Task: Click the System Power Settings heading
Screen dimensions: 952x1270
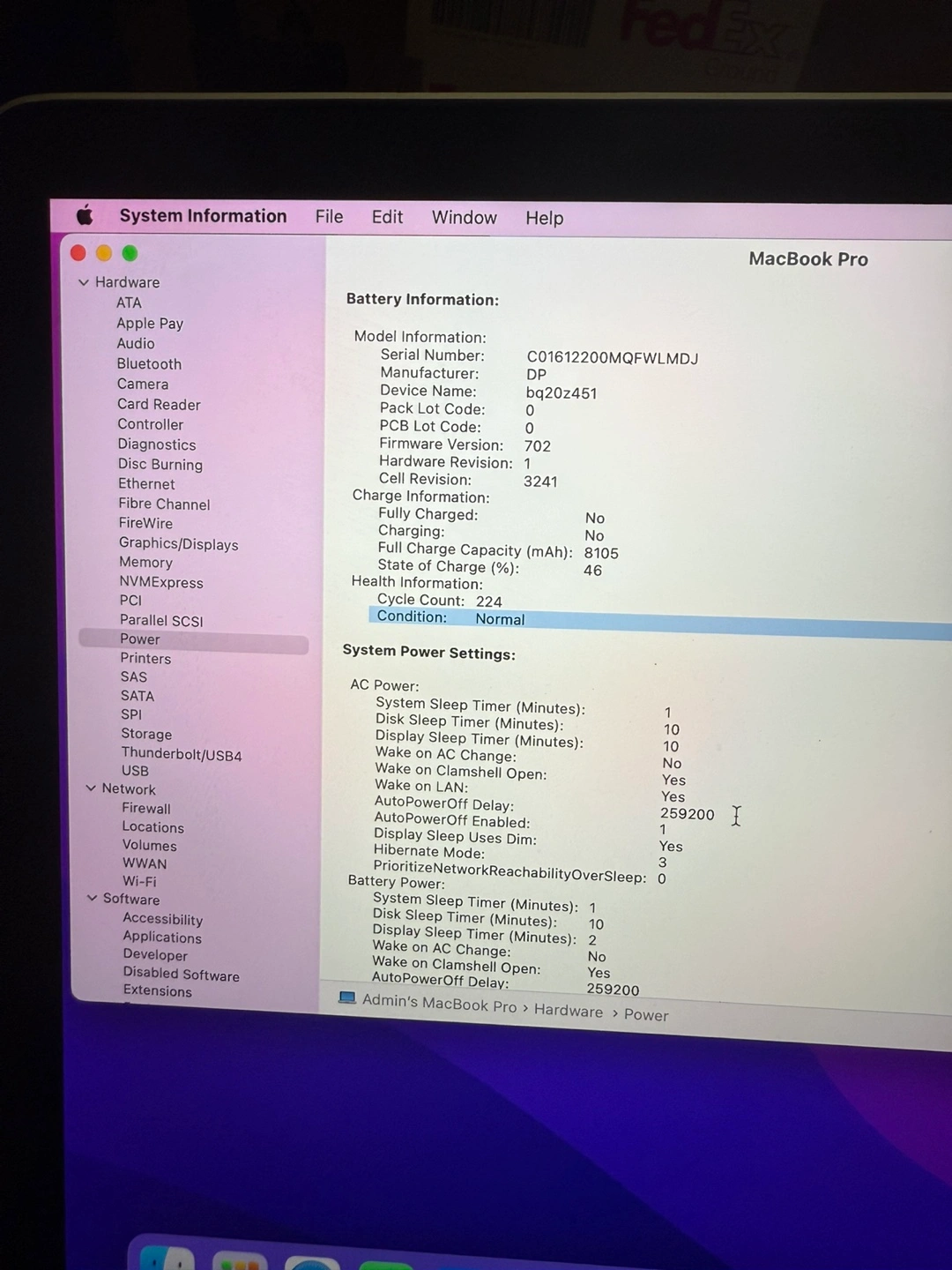Action: (429, 653)
